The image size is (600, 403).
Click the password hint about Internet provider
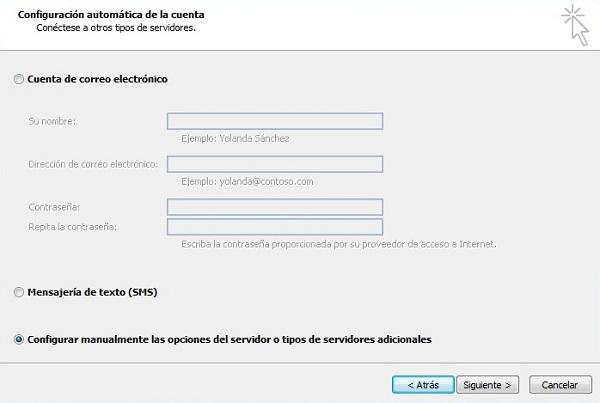338,244
